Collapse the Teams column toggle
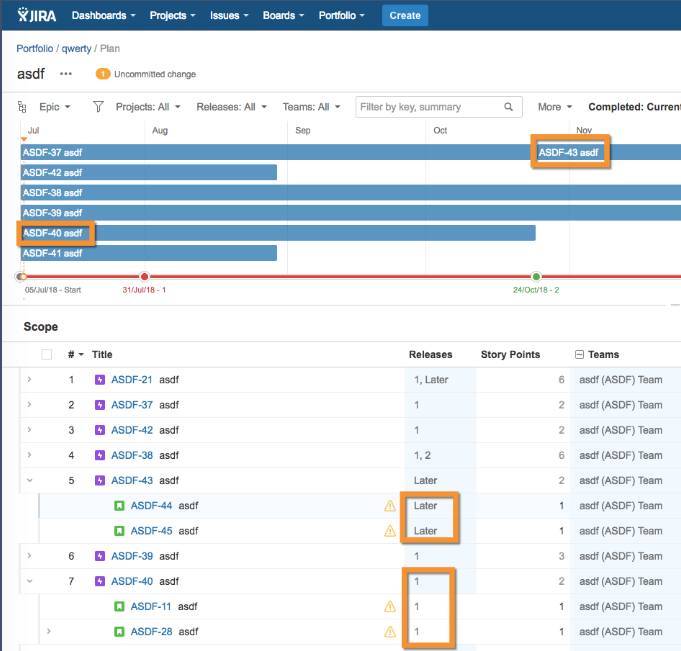681x651 pixels. point(579,355)
